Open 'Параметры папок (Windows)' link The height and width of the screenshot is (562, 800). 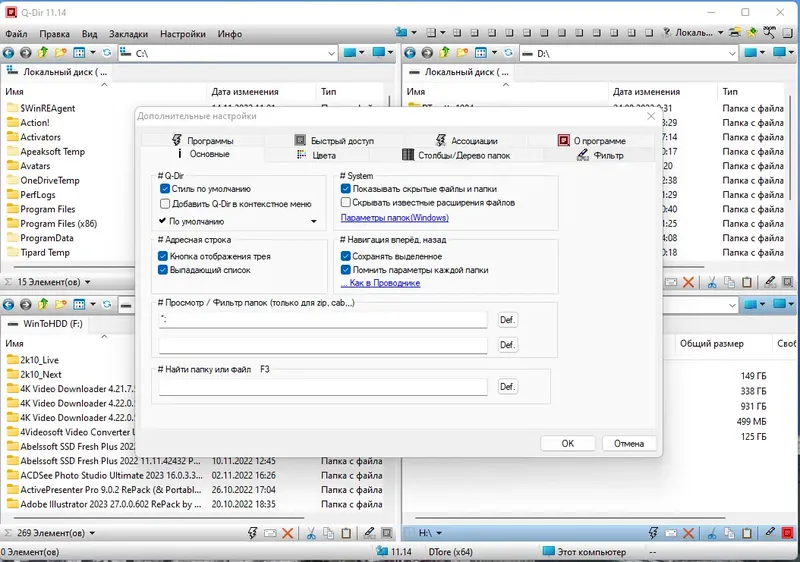coord(394,218)
